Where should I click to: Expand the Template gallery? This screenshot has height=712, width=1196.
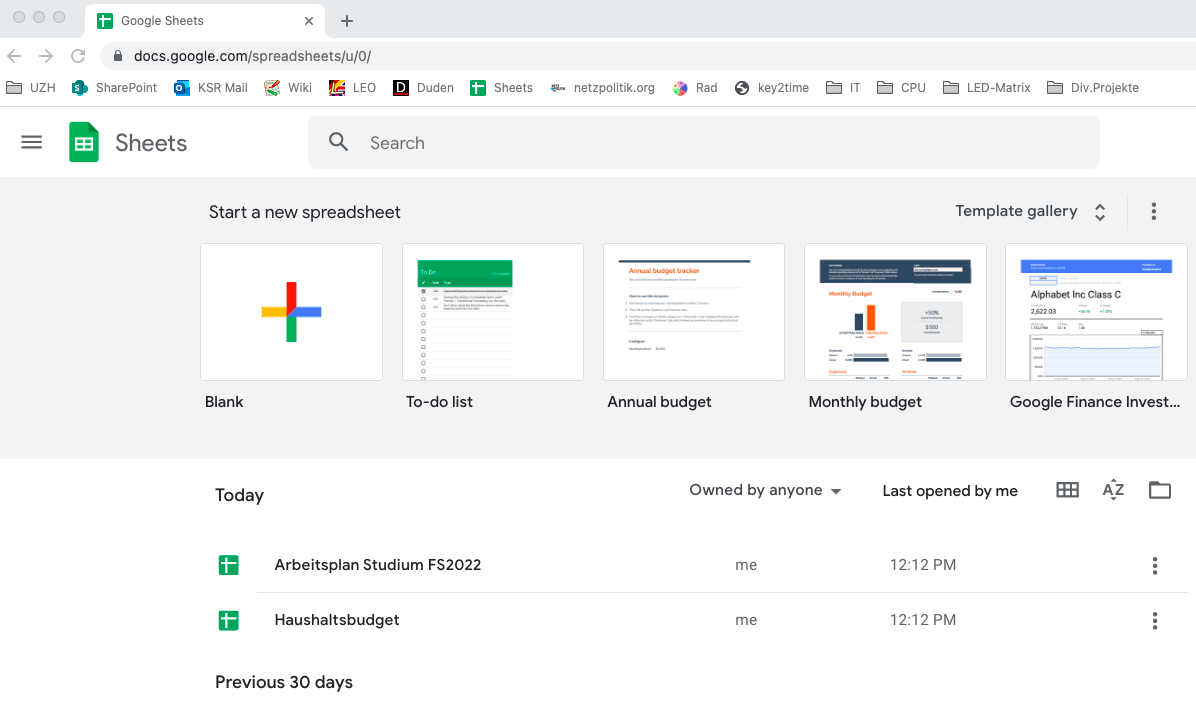pyautogui.click(x=1030, y=211)
